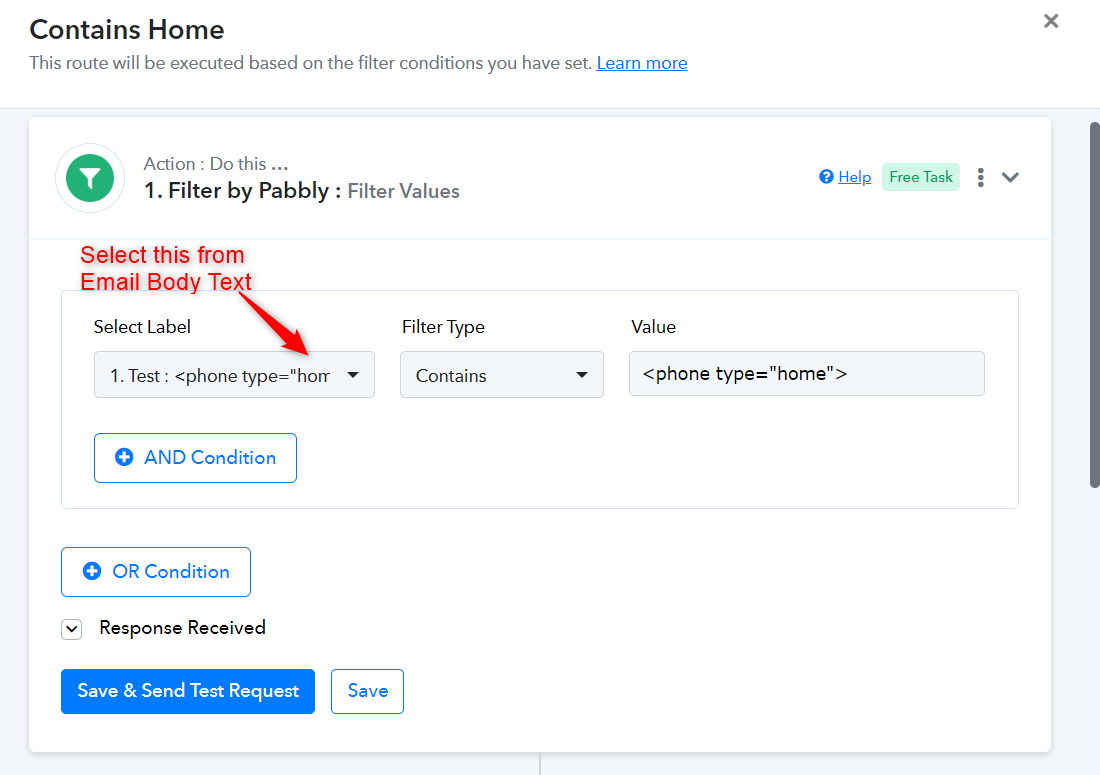Image resolution: width=1100 pixels, height=775 pixels.
Task: Click the blue question mark help icon
Action: [826, 177]
